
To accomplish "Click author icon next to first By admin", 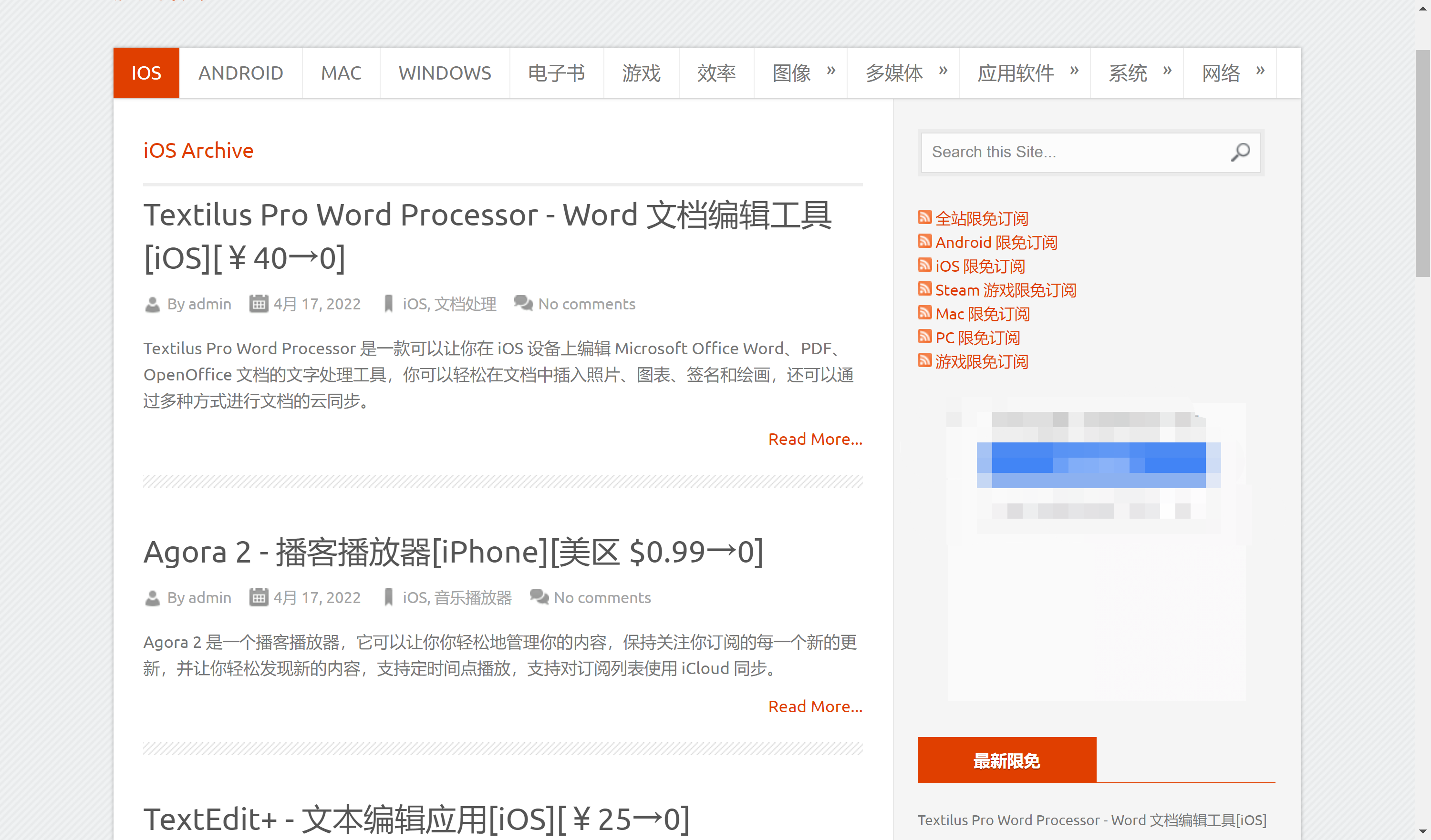I will click(x=152, y=305).
